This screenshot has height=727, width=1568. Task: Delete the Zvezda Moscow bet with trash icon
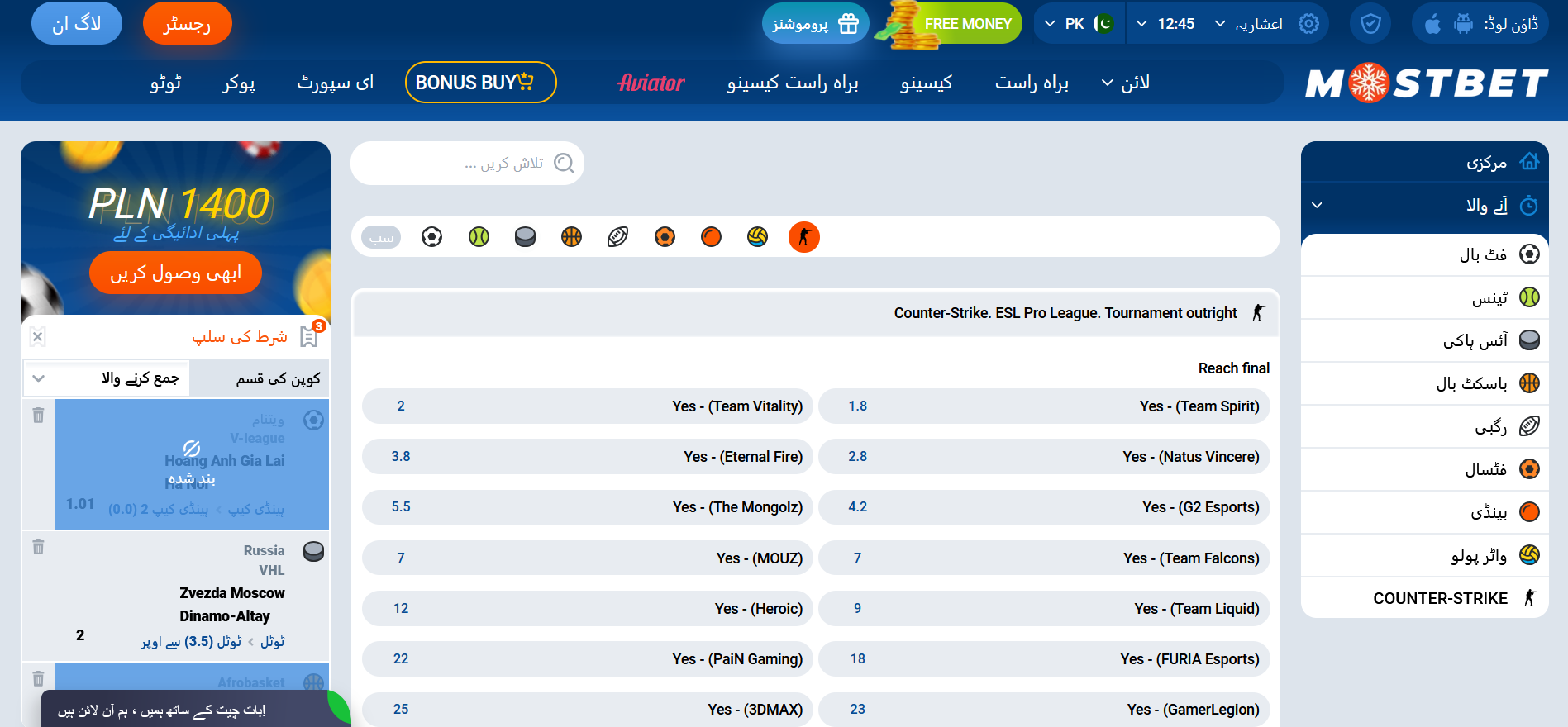[38, 547]
